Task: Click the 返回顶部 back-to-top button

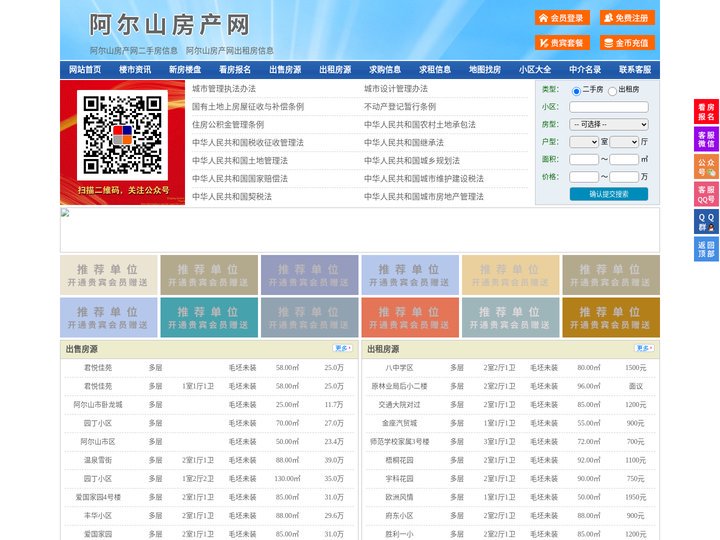Action: 706,249
